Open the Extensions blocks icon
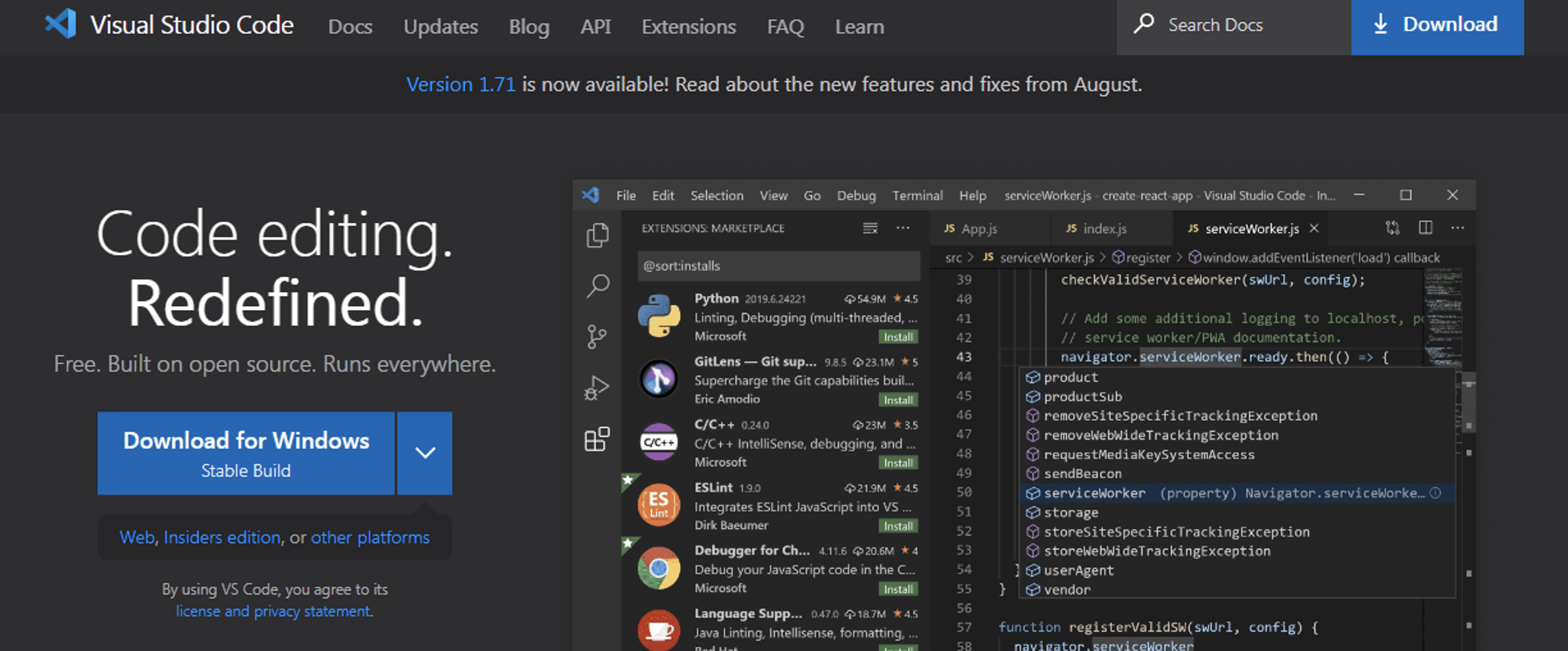Image resolution: width=1568 pixels, height=651 pixels. pyautogui.click(x=597, y=440)
